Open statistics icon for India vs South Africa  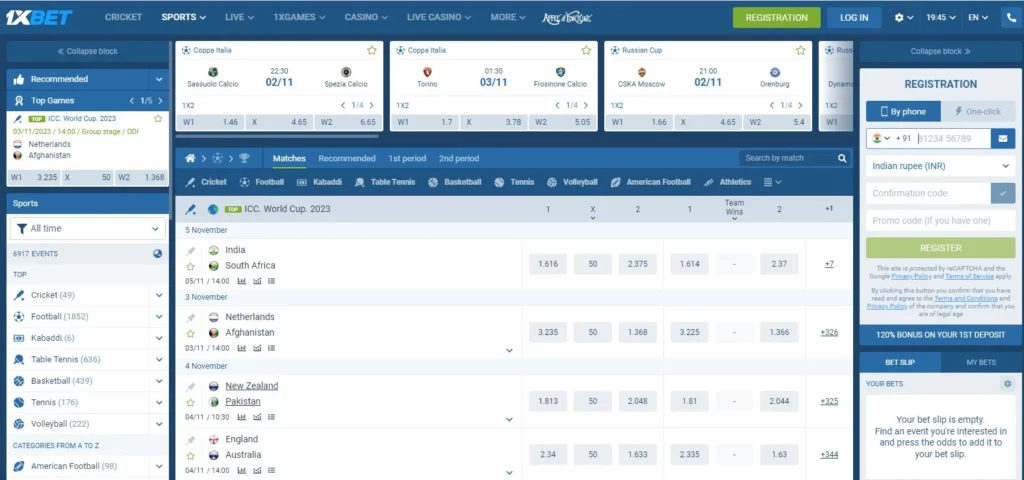coord(242,281)
